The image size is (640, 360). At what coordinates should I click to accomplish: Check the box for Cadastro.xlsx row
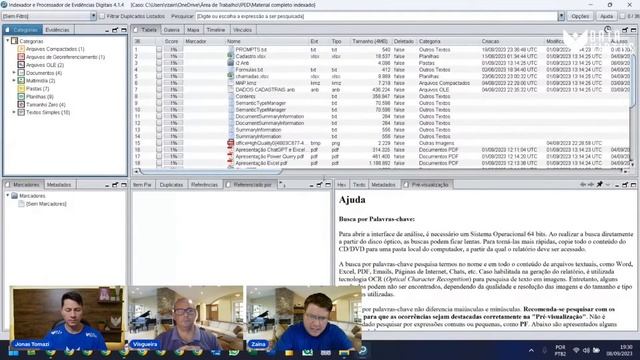[159, 56]
